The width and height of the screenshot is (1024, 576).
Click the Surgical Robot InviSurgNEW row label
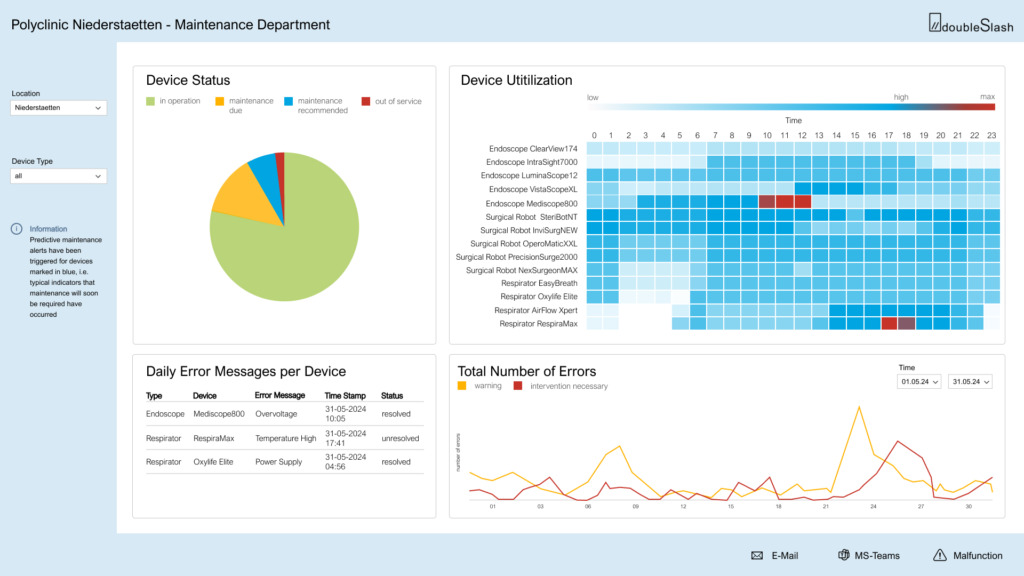[x=529, y=231]
